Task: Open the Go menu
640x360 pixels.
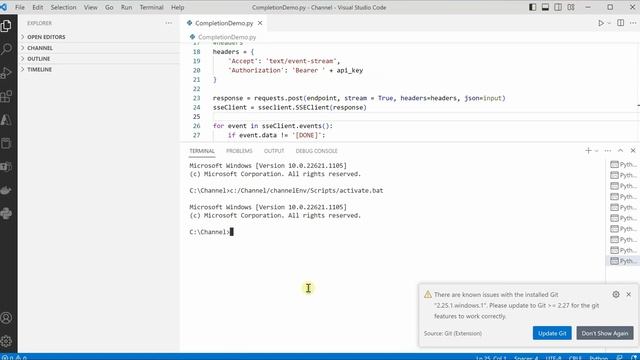Action: pos(109,7)
